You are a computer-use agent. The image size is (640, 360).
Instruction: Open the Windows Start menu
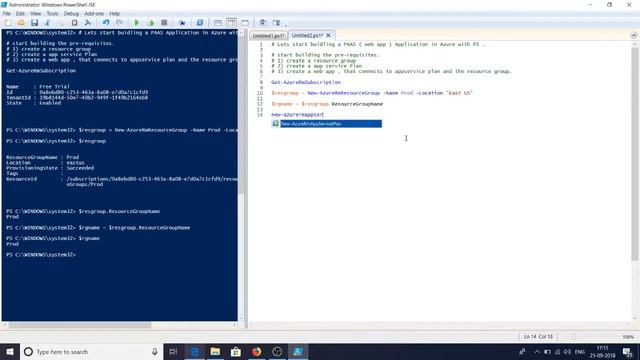click(10, 351)
